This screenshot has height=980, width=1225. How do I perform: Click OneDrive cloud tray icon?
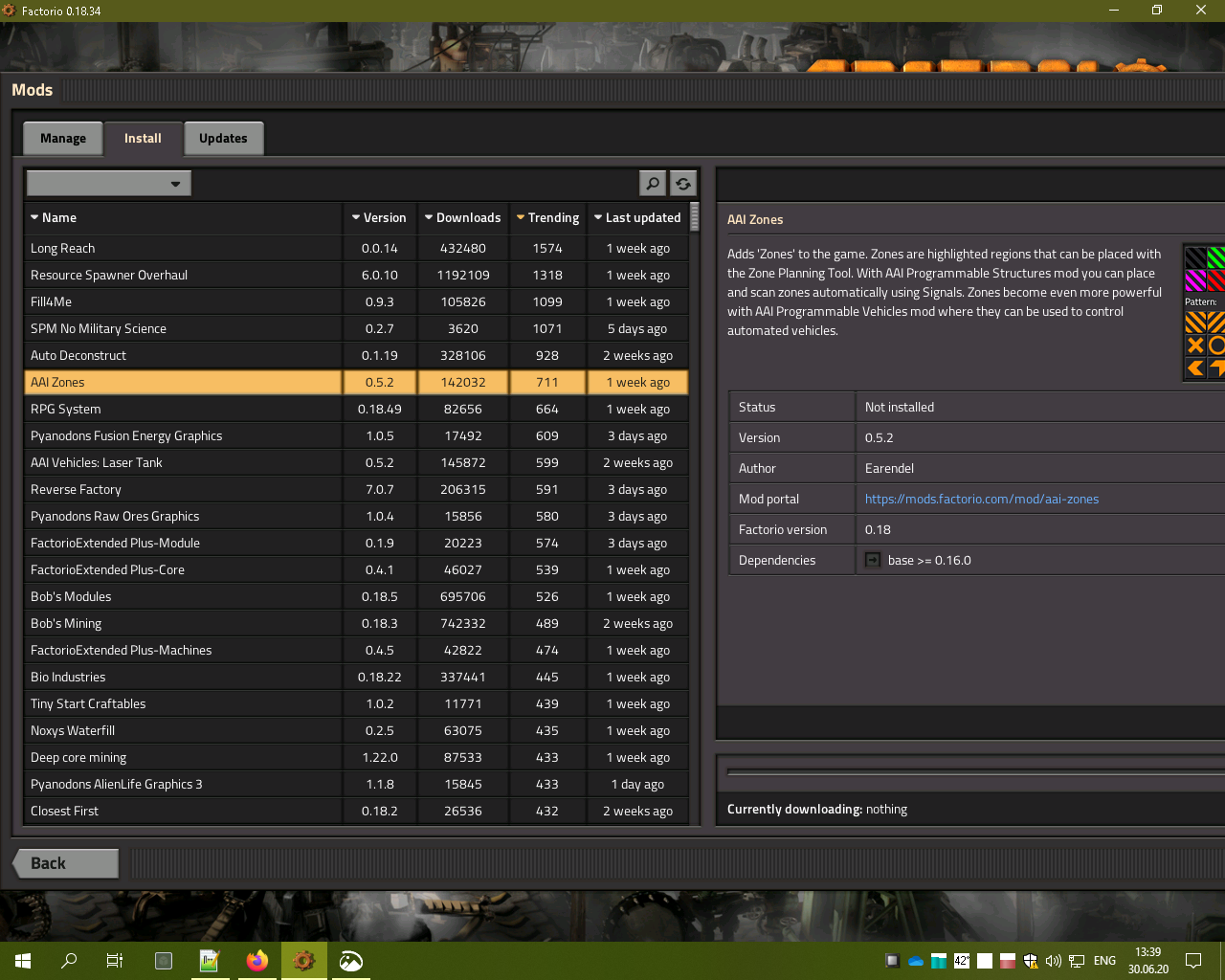pyautogui.click(x=916, y=961)
